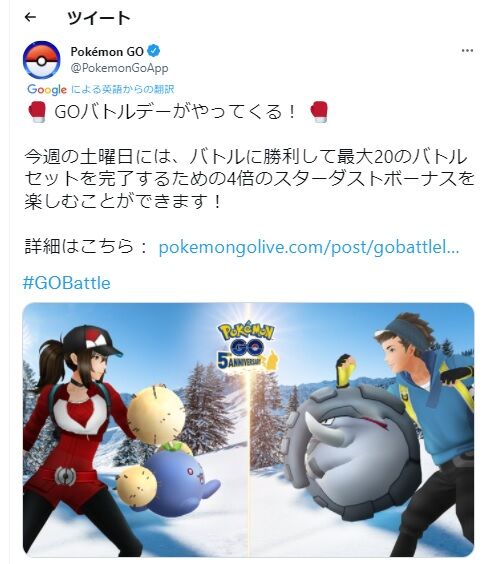This screenshot has height=564, width=484.
Task: Click the left boxing glove emoji
Action: (x=37, y=112)
